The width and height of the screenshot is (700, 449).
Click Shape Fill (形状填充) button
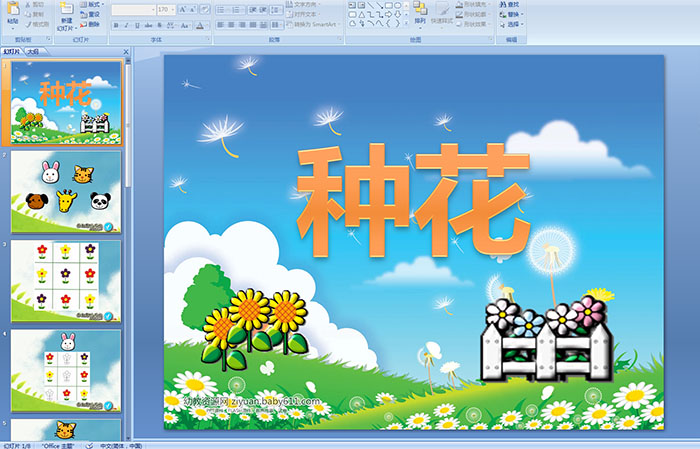pyautogui.click(x=473, y=4)
